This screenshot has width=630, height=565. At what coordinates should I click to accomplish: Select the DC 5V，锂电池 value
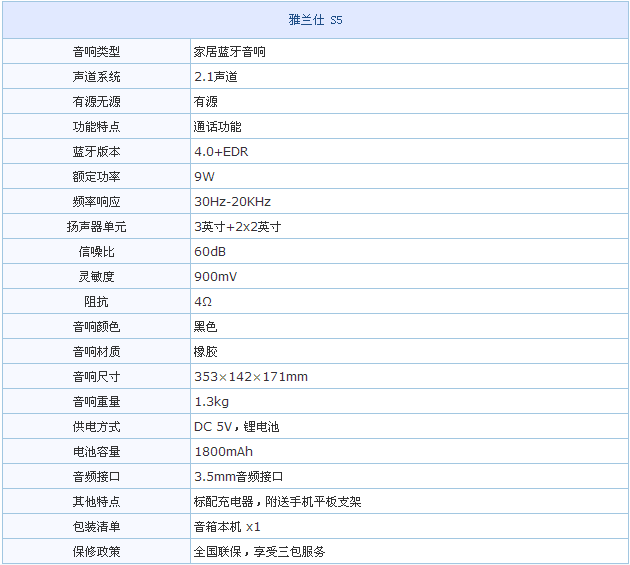(x=236, y=426)
